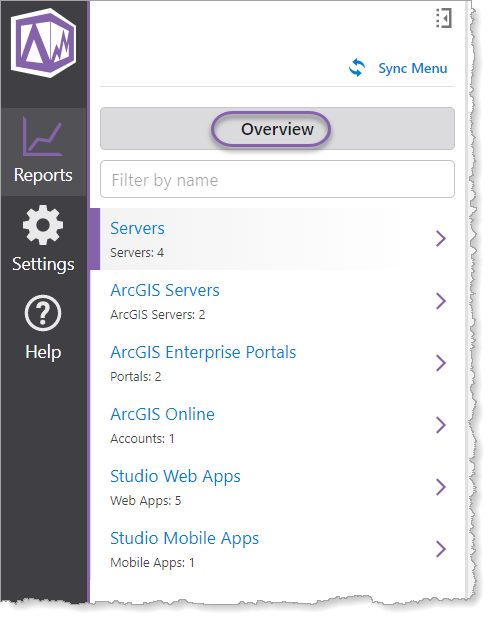This screenshot has width=492, height=620.
Task: Select the Settings label in sidebar
Action: click(x=43, y=264)
